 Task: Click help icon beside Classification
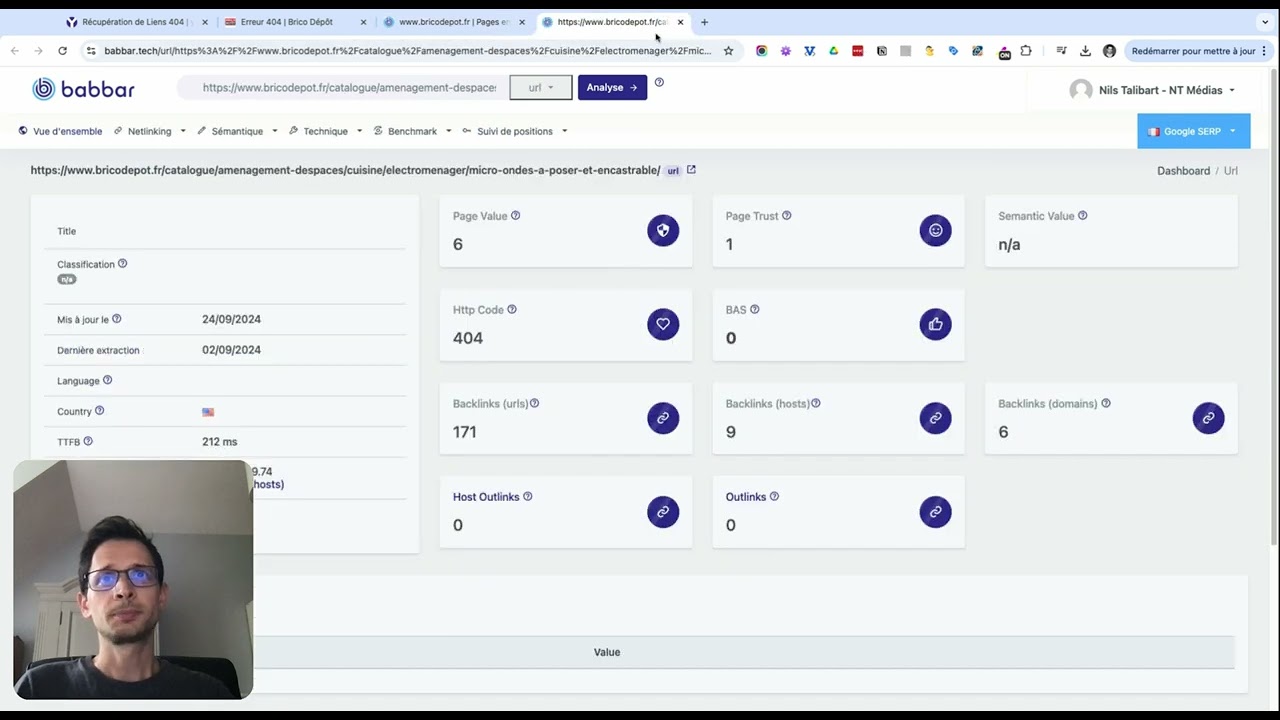(x=123, y=264)
